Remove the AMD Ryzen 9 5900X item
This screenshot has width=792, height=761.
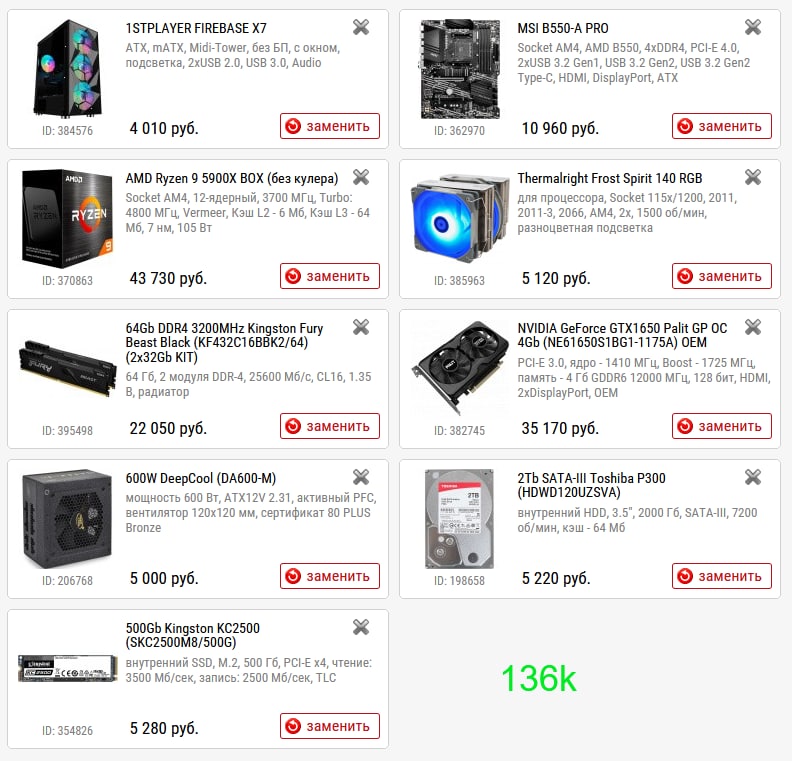pos(361,177)
